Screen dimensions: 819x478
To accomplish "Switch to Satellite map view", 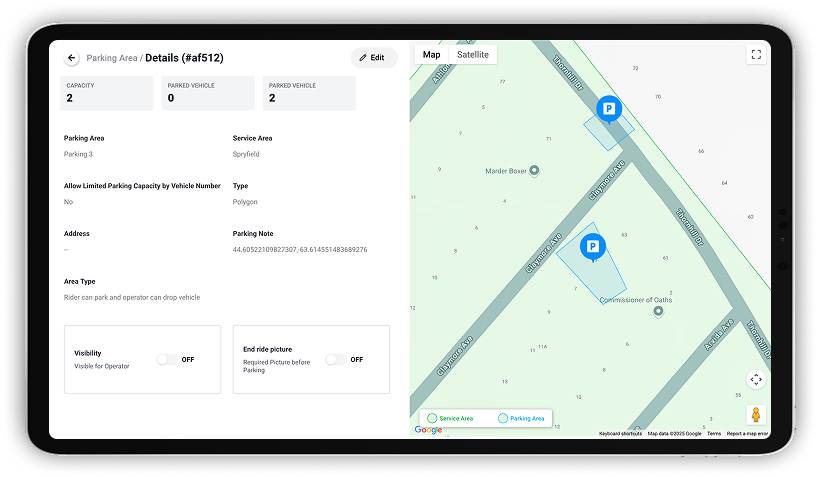I will [x=472, y=55].
